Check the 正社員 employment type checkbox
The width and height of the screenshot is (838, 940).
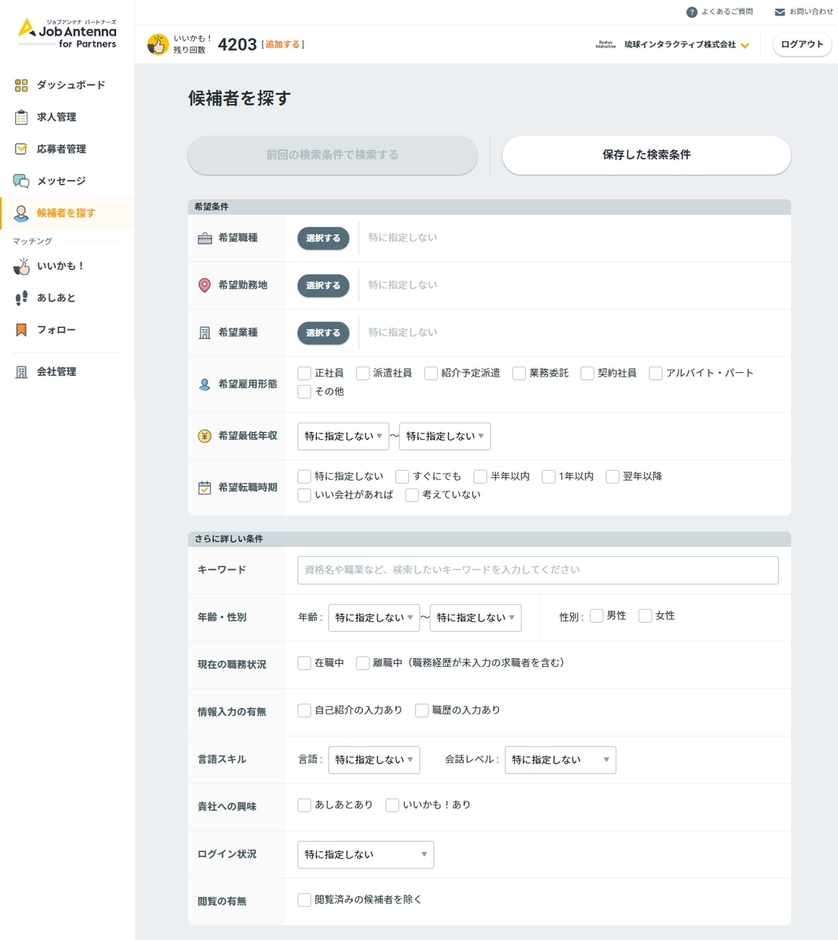(x=303, y=372)
